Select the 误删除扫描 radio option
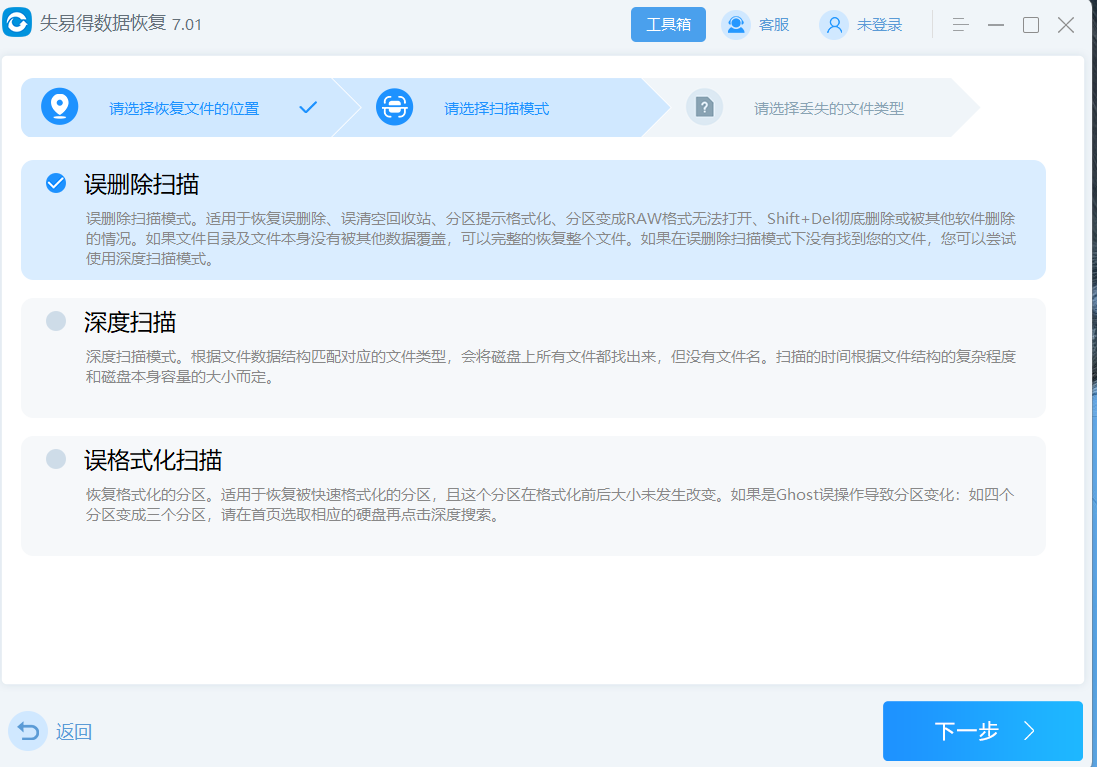This screenshot has height=767, width=1097. click(x=56, y=183)
